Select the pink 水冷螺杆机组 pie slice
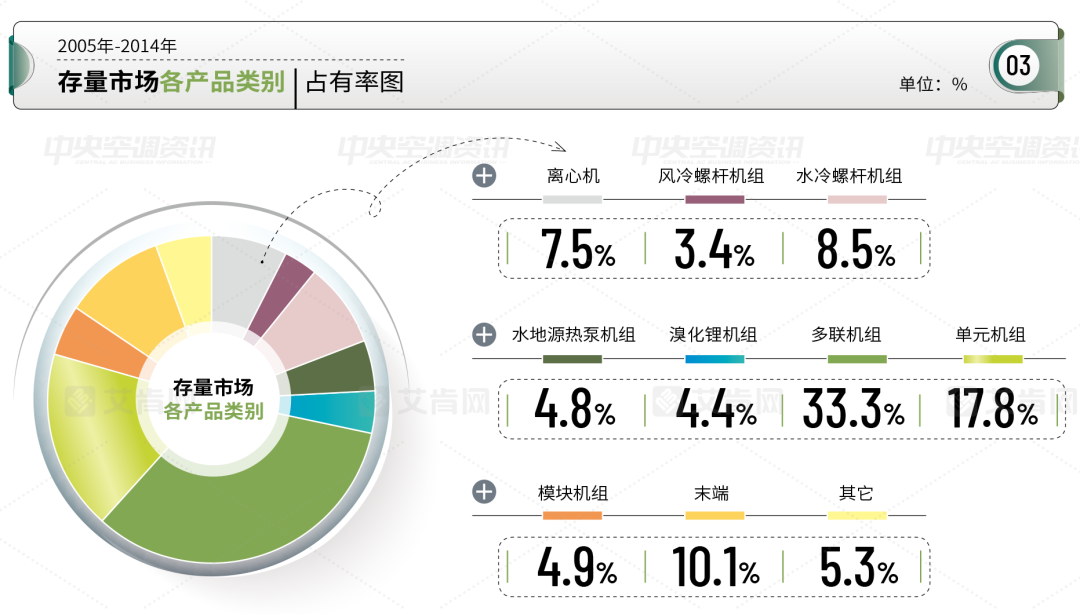The height and width of the screenshot is (614, 1080). 320,318
